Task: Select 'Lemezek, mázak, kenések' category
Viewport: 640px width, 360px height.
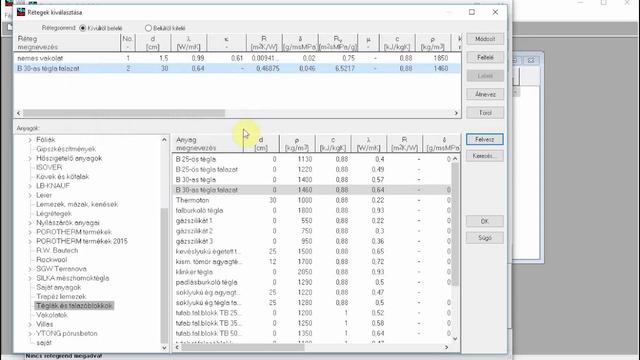Action: click(x=77, y=204)
